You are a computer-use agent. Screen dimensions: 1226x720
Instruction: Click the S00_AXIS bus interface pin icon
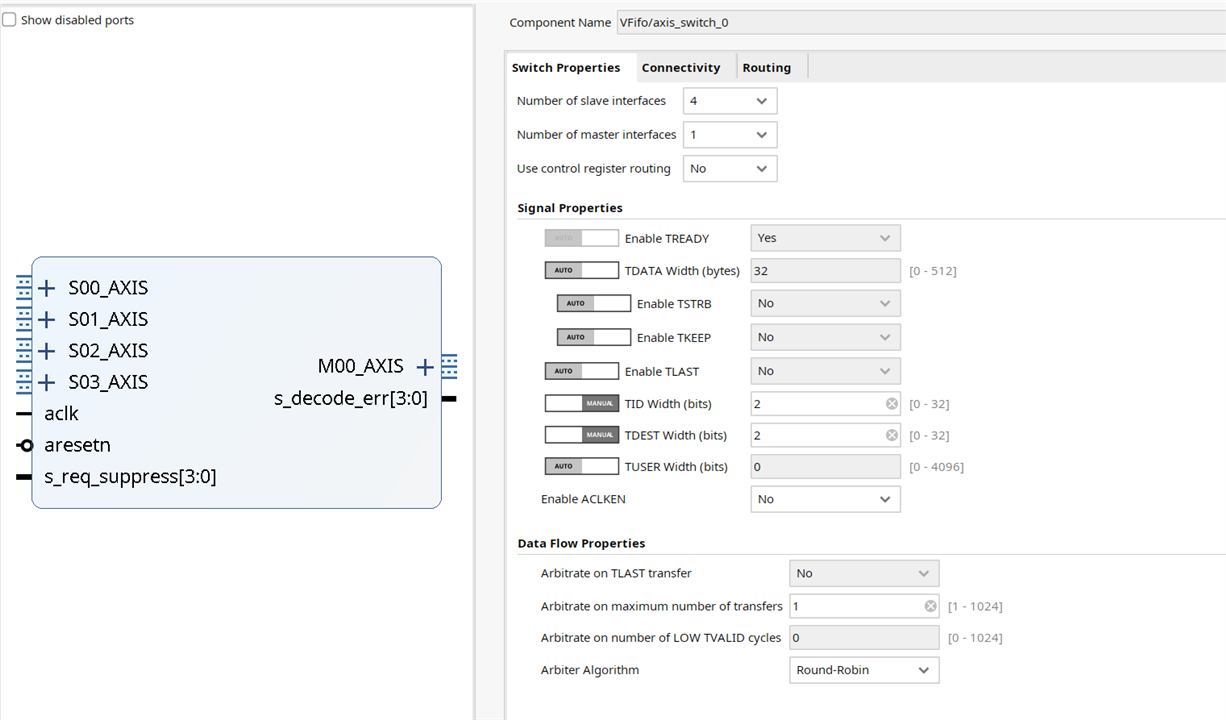(24, 288)
